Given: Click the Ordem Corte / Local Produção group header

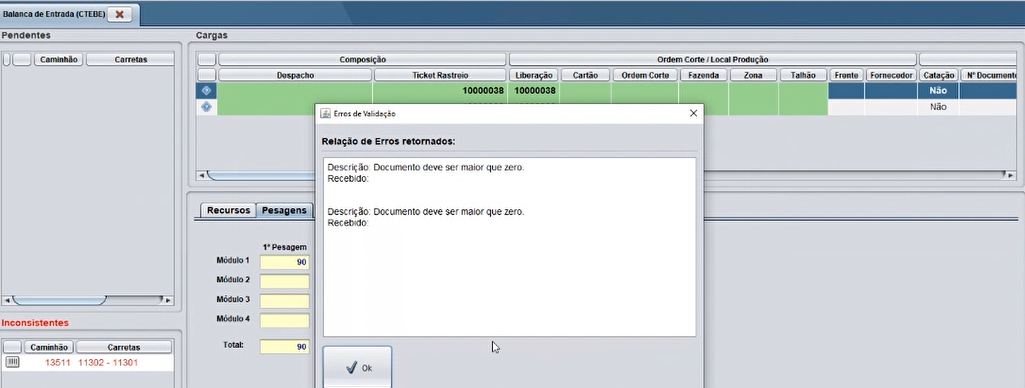Looking at the screenshot, I should tap(713, 59).
